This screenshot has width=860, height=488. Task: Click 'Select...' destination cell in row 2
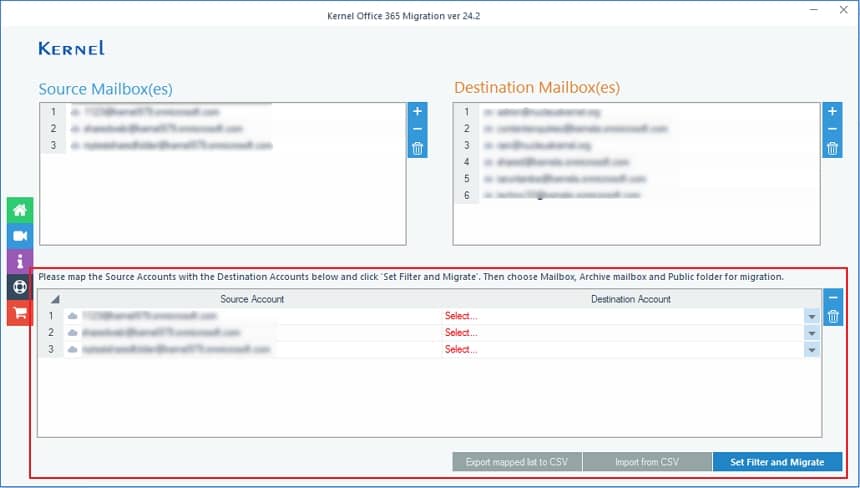(623, 332)
